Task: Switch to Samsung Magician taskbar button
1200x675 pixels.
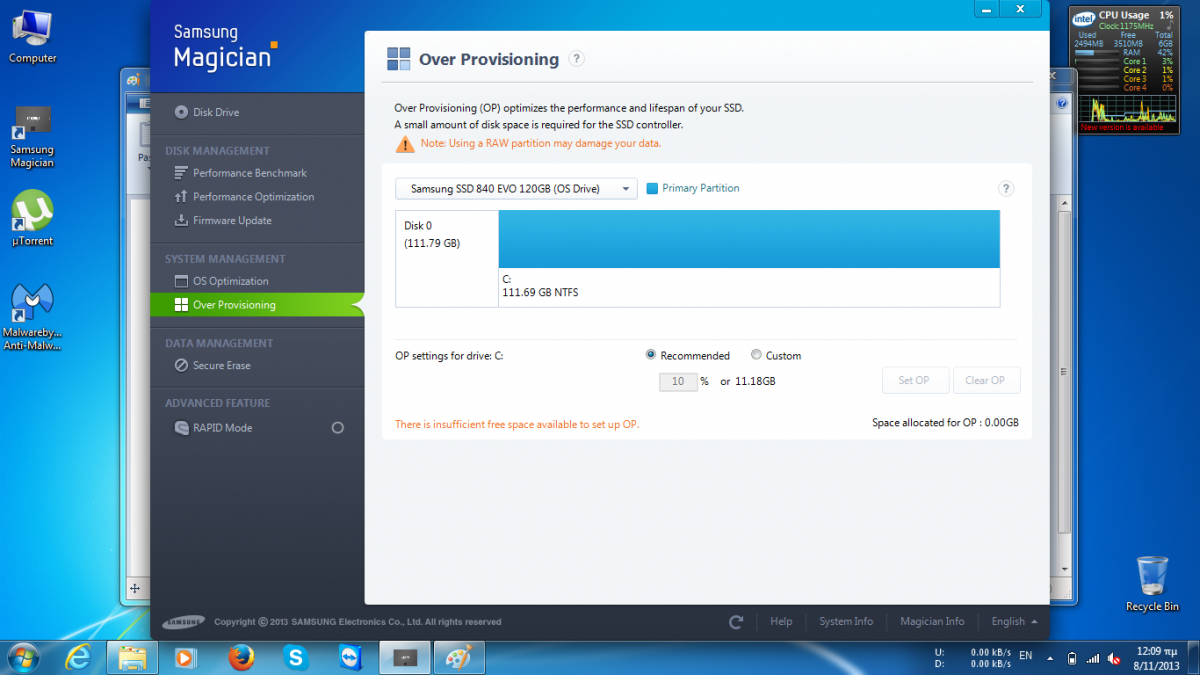Action: click(x=405, y=658)
